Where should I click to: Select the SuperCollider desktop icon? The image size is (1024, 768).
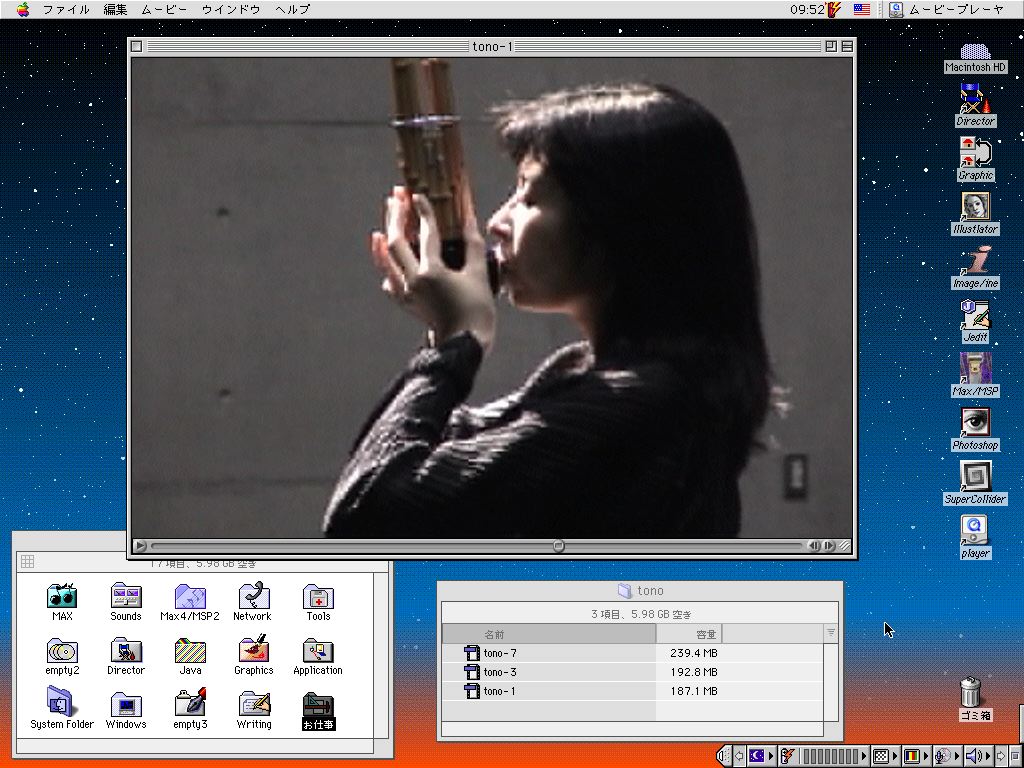click(975, 476)
